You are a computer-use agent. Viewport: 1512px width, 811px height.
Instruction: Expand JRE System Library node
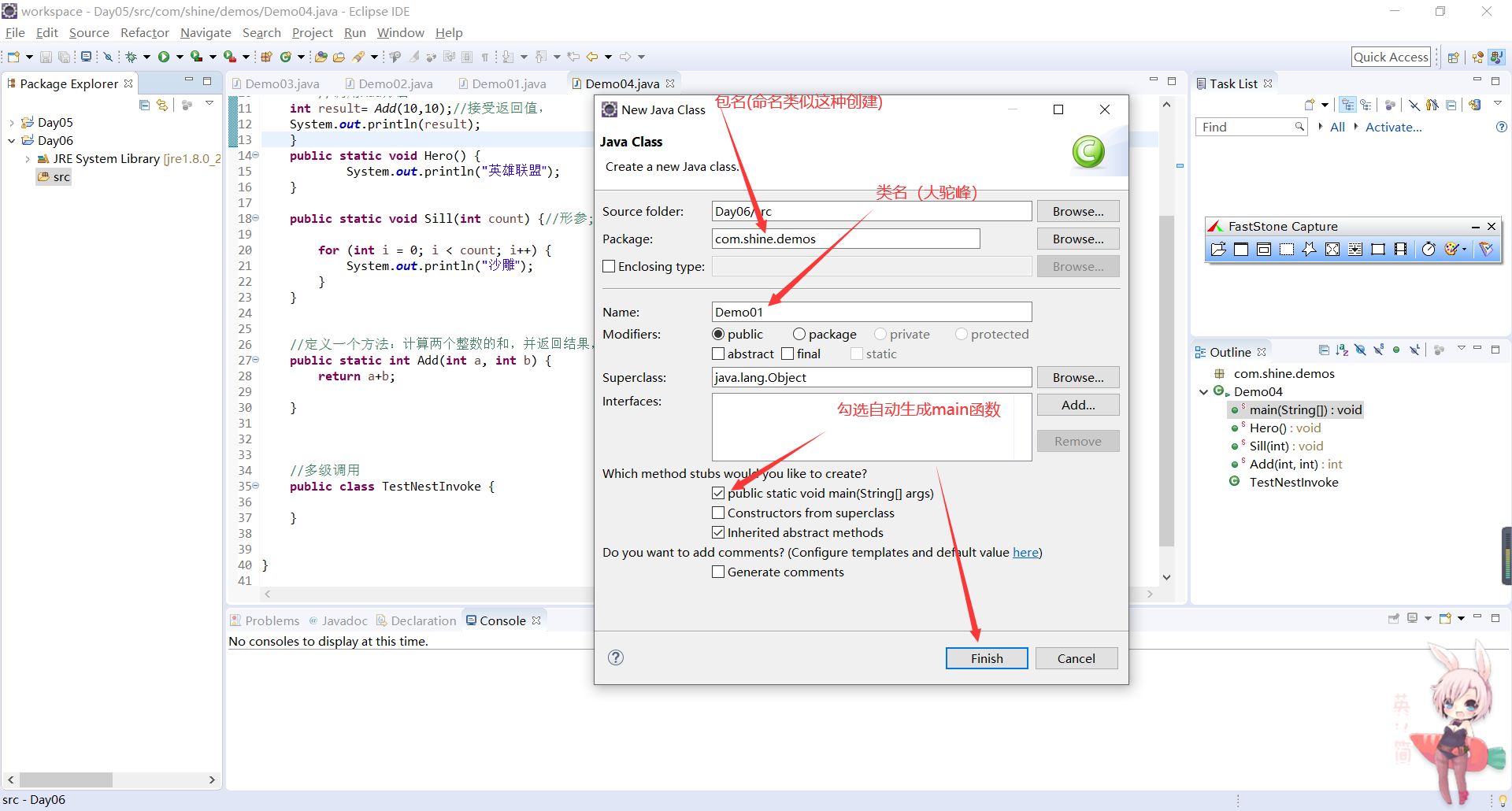[28, 159]
